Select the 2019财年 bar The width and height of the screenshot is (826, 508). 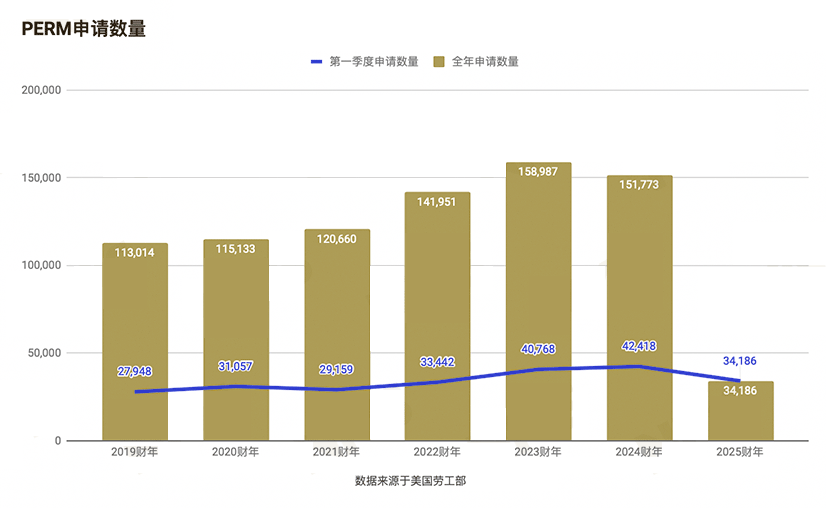pos(135,320)
